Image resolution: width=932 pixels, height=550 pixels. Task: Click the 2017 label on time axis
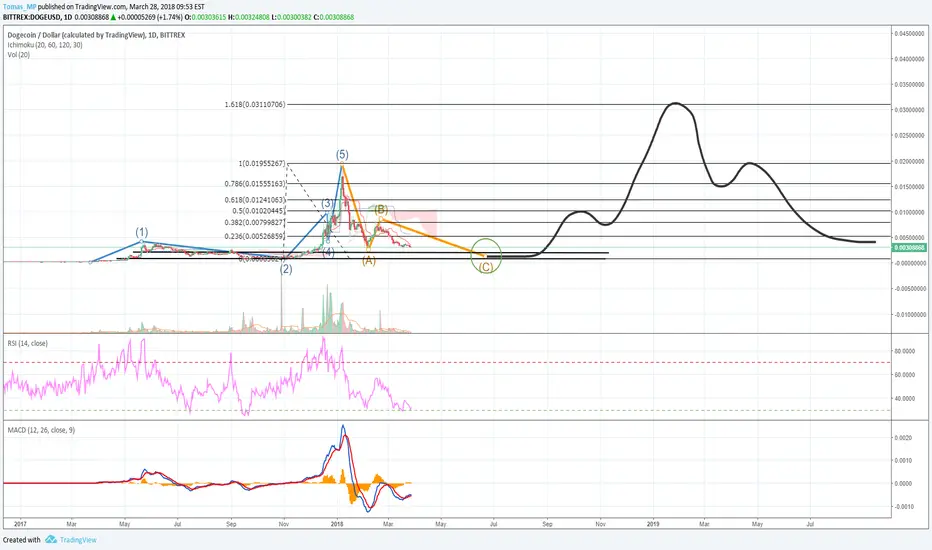[20, 524]
